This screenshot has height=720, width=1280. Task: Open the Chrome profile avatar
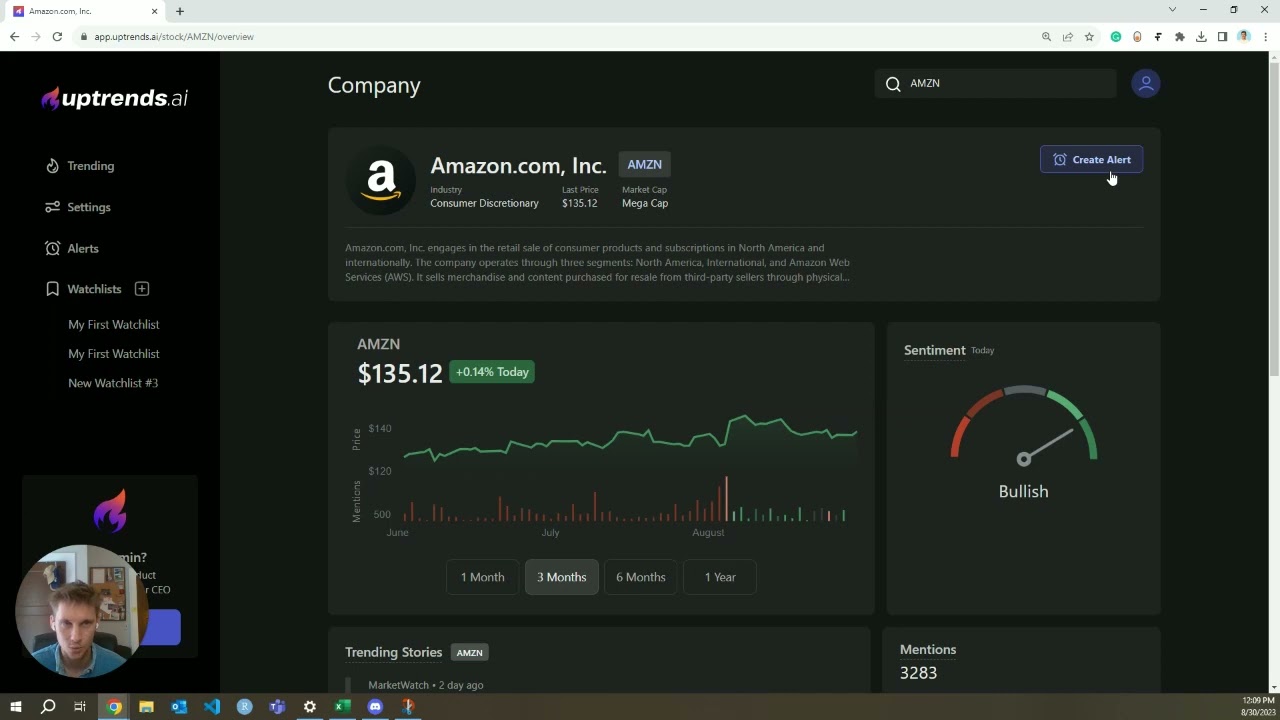1243,37
